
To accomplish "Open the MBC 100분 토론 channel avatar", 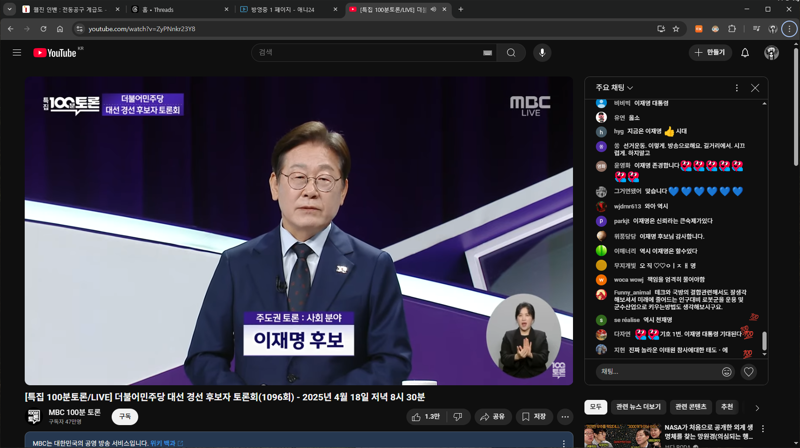I will [x=34, y=416].
